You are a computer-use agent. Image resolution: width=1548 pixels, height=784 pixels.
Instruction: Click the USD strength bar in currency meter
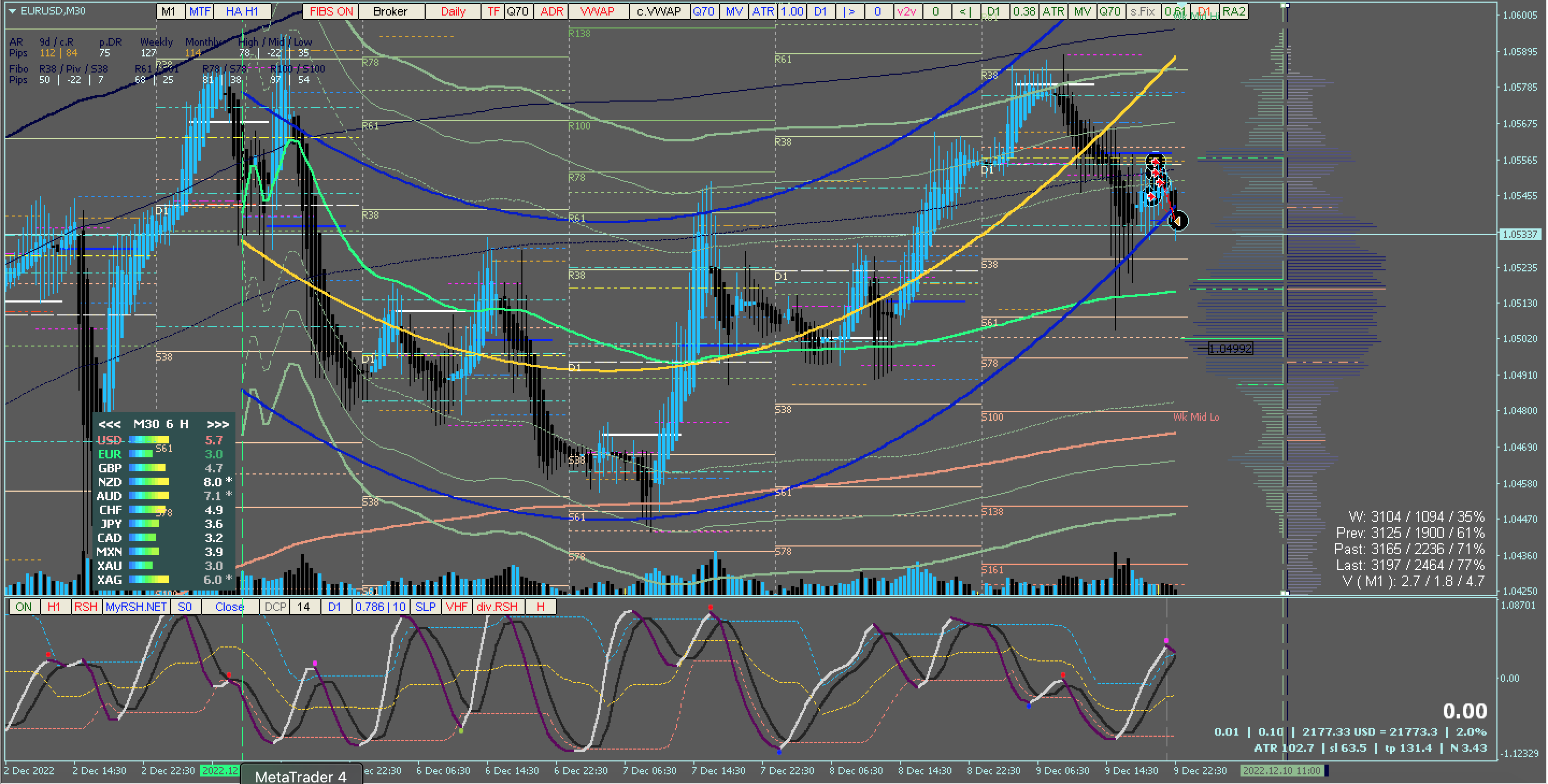point(149,440)
